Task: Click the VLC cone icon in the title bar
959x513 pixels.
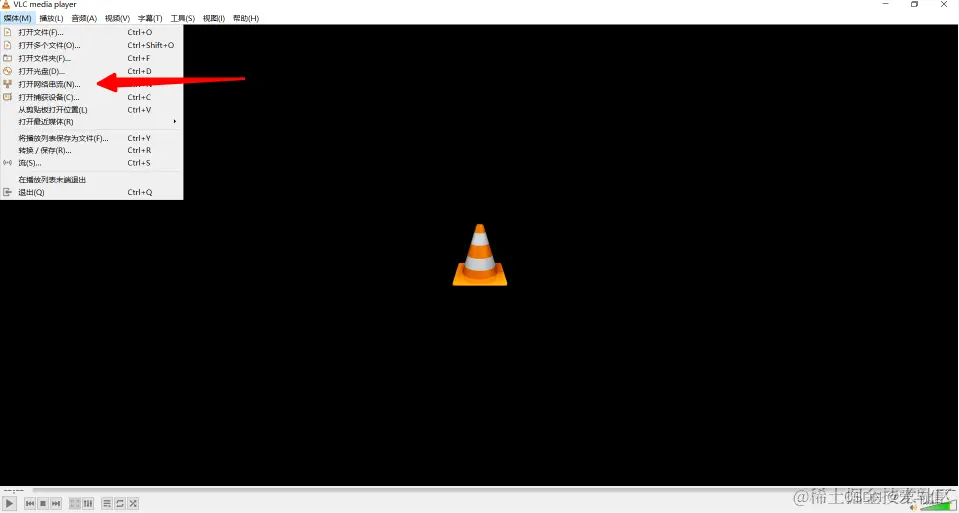Action: point(6,5)
